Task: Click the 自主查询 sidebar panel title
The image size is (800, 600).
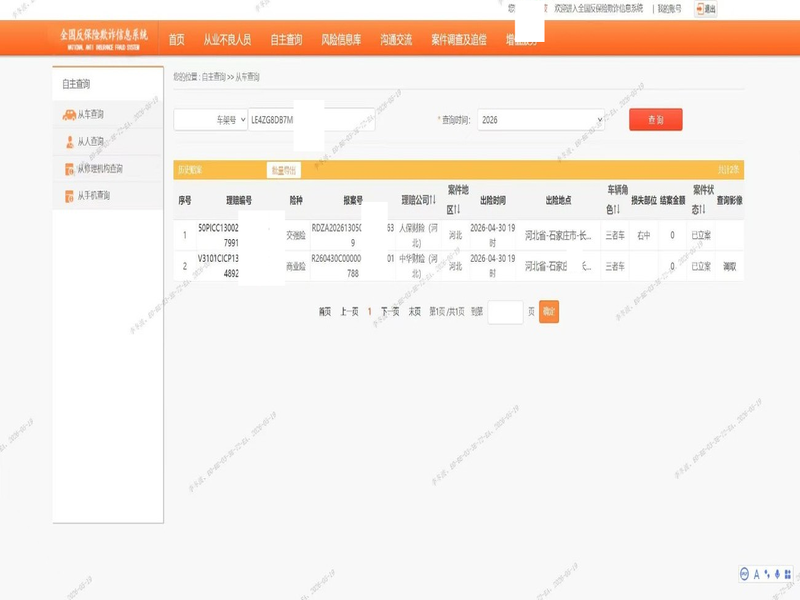Action: coord(76,84)
